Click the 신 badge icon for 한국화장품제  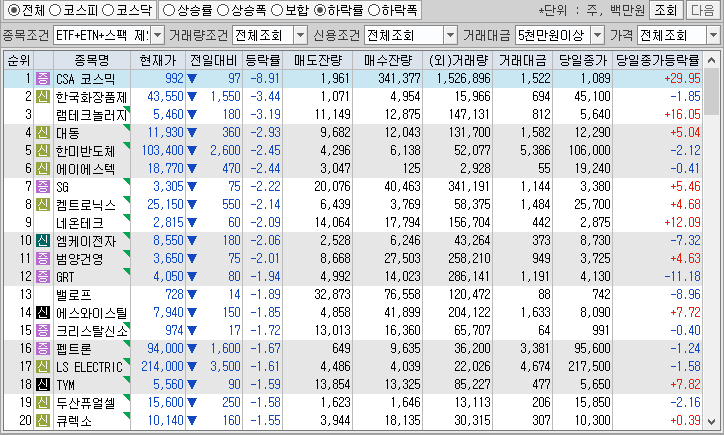tap(43, 97)
